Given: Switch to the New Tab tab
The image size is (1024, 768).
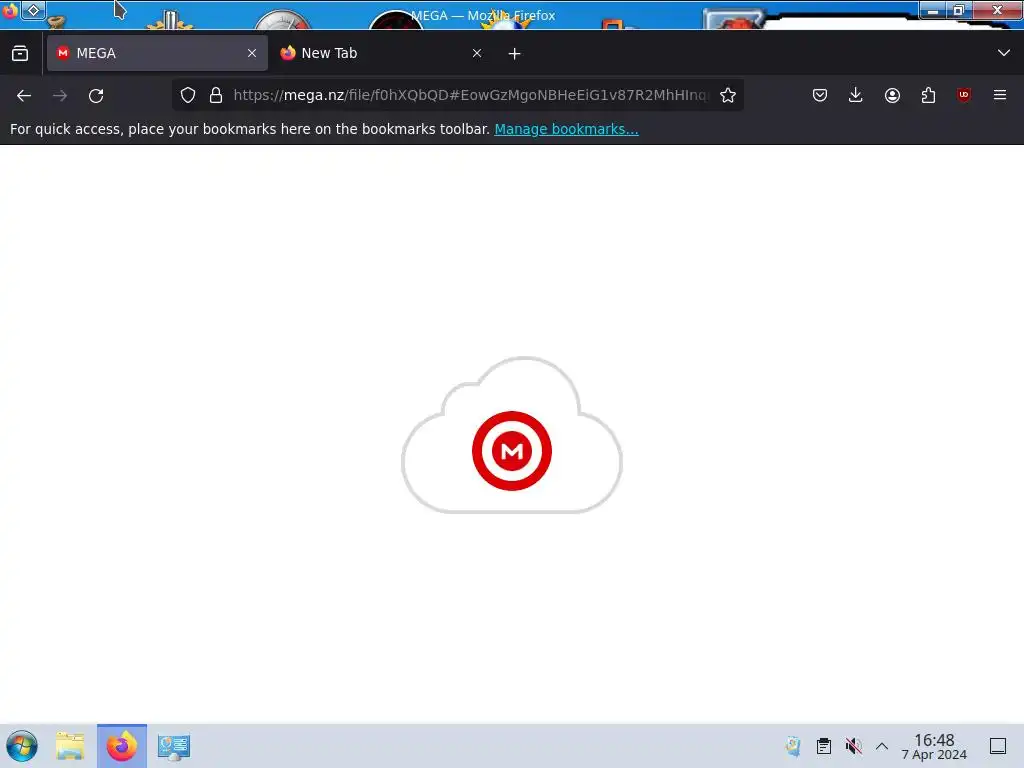Looking at the screenshot, I should point(382,53).
